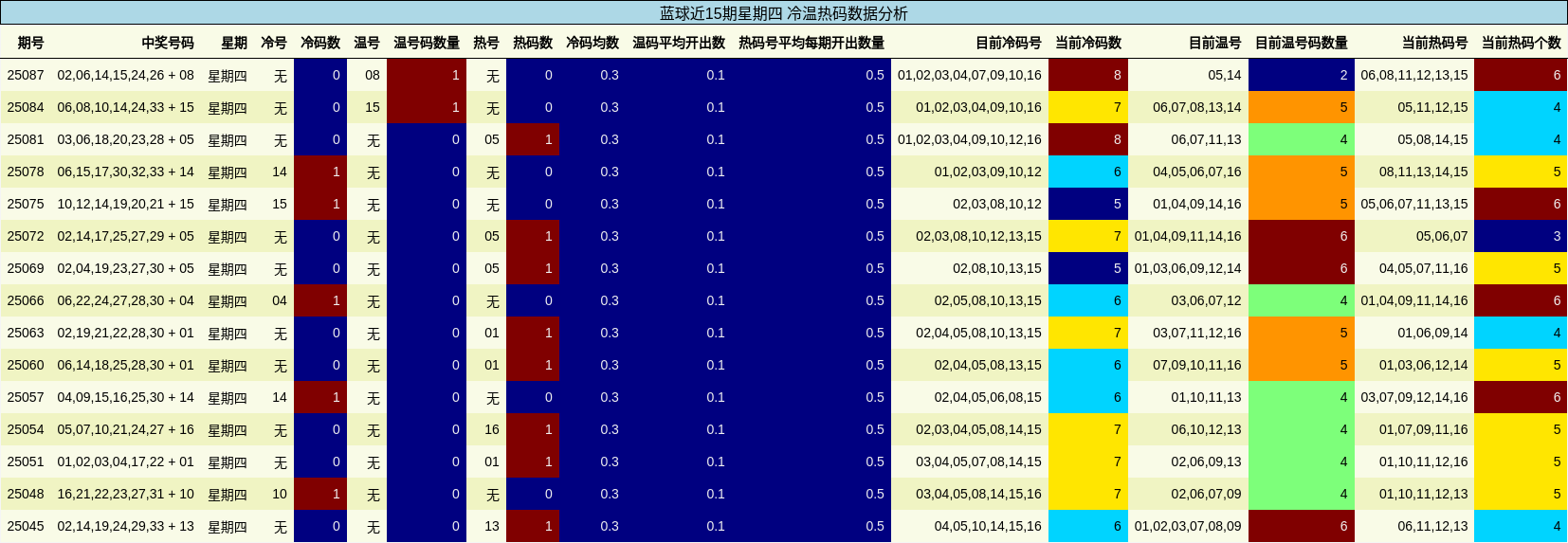This screenshot has height=543, width=1568.
Task: Select period number 25087
Action: pos(26,75)
